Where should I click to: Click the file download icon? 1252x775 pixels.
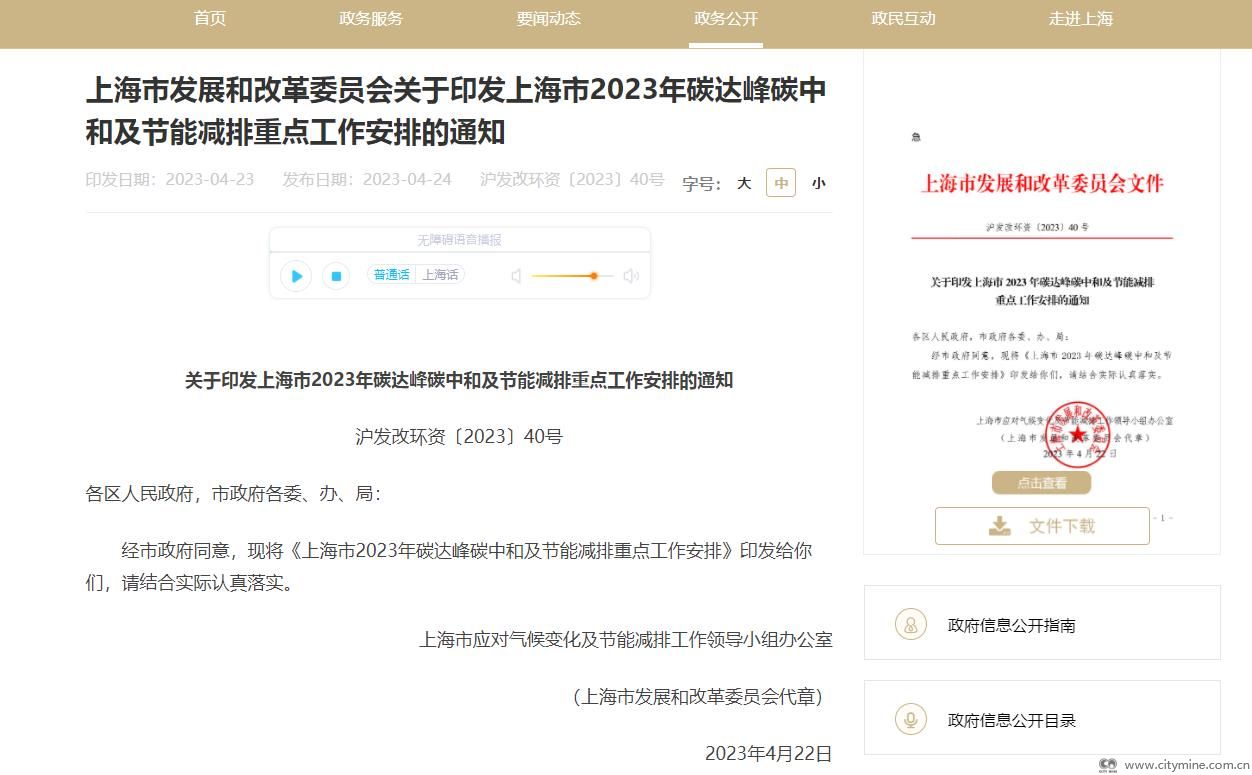[x=999, y=526]
